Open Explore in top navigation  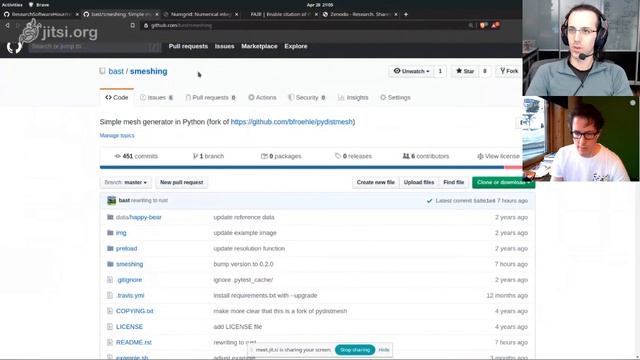click(x=296, y=46)
